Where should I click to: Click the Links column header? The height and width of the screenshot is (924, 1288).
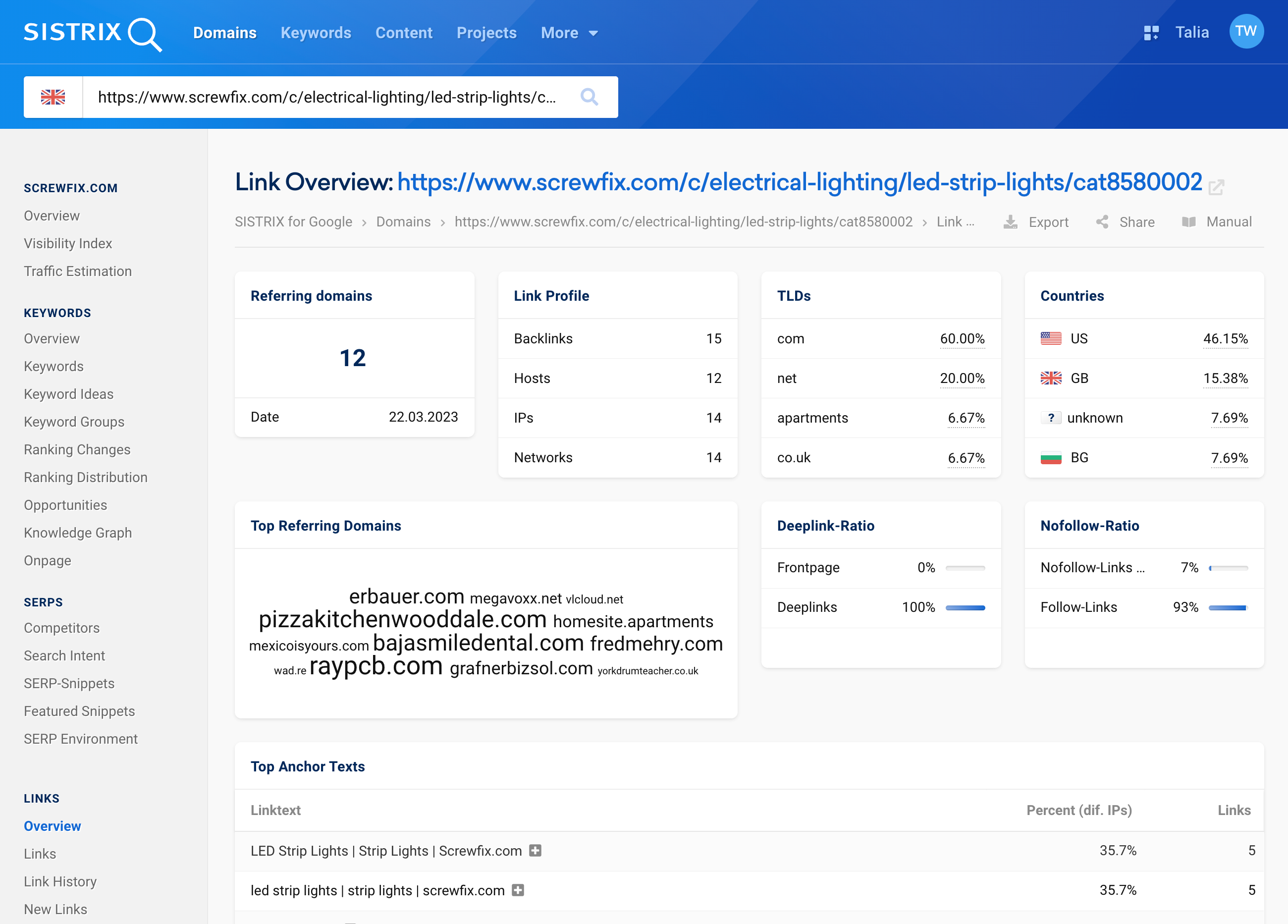pos(1234,811)
